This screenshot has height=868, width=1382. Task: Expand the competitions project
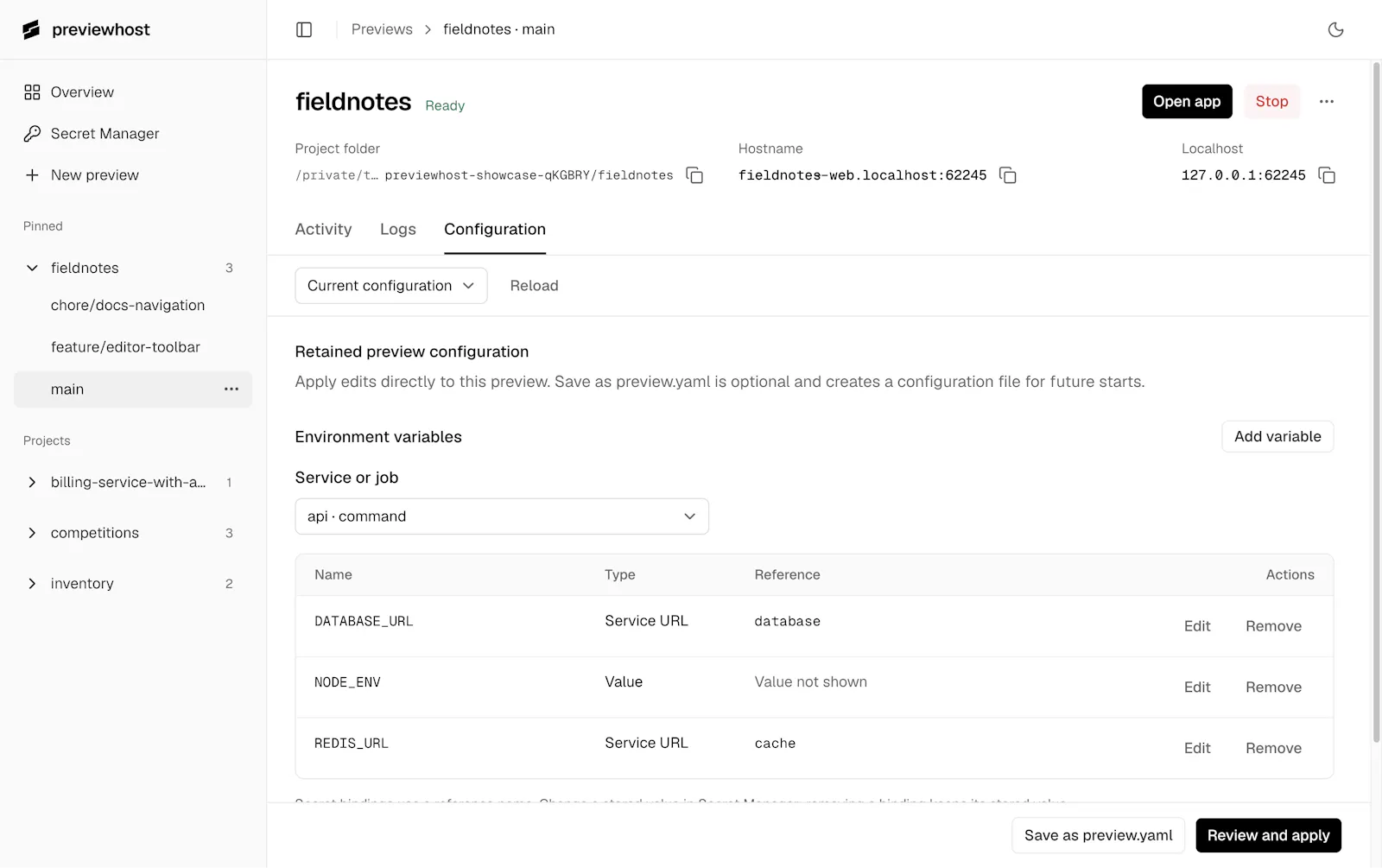(x=32, y=533)
